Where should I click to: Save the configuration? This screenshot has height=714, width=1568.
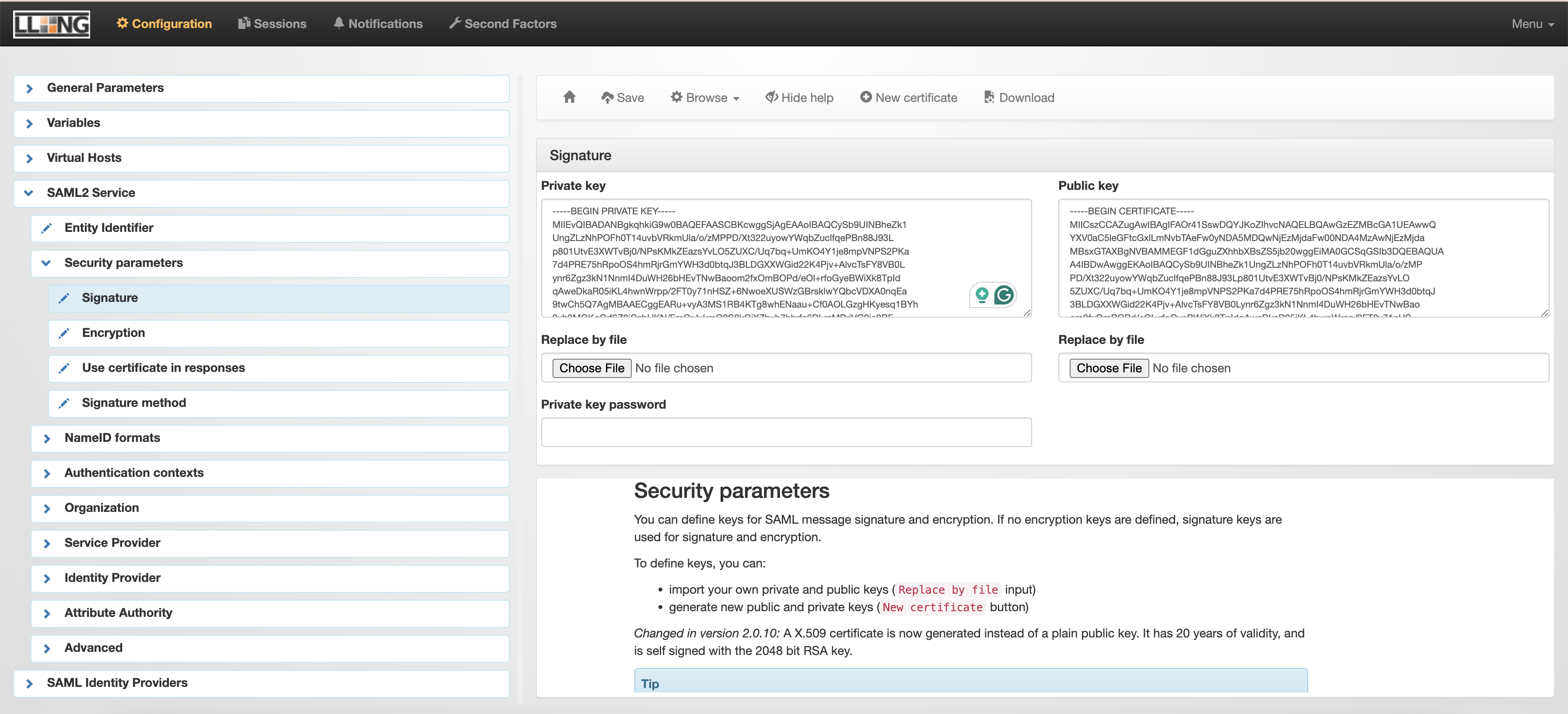click(622, 98)
